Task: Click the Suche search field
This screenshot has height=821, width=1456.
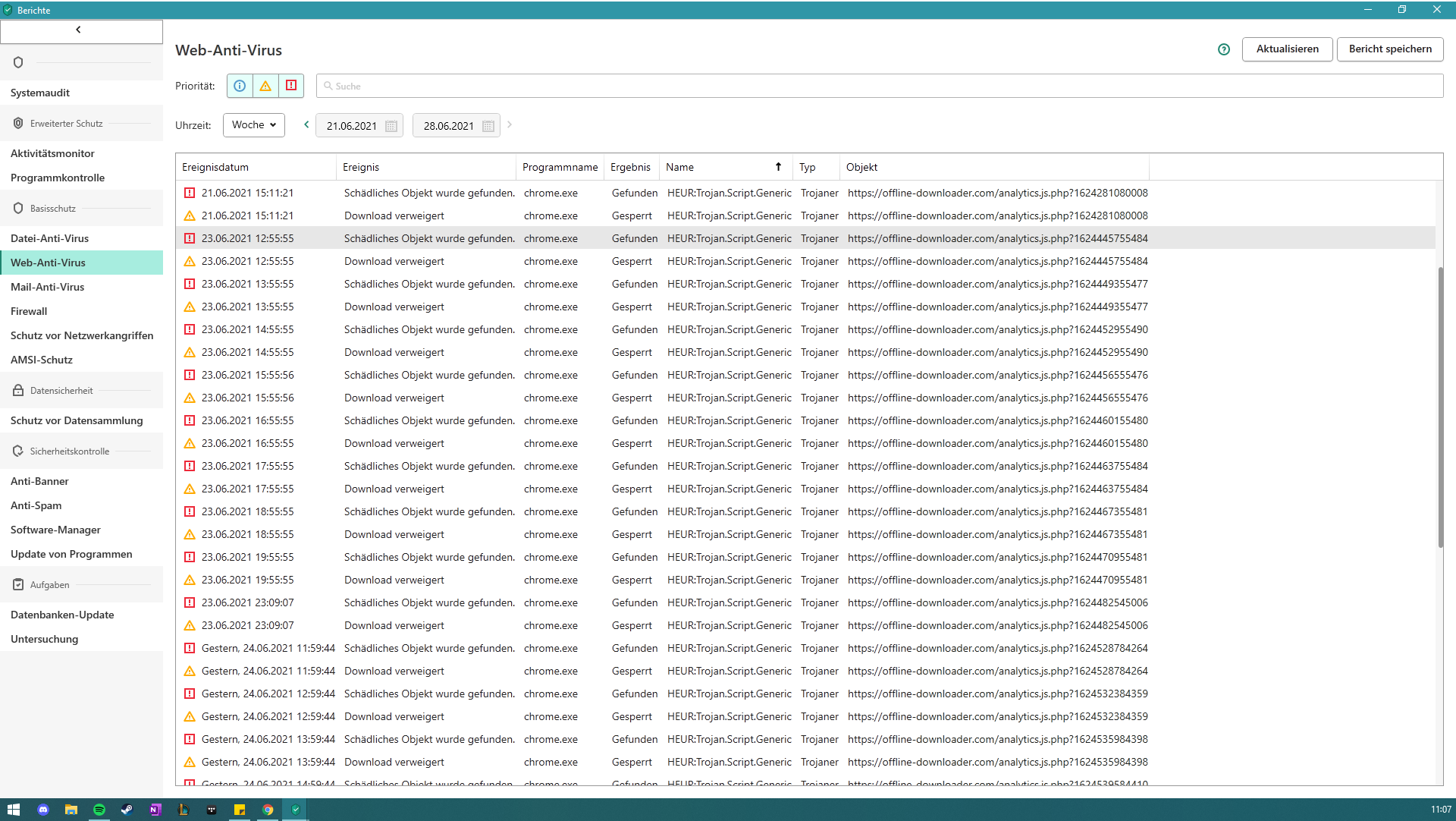Action: (880, 86)
